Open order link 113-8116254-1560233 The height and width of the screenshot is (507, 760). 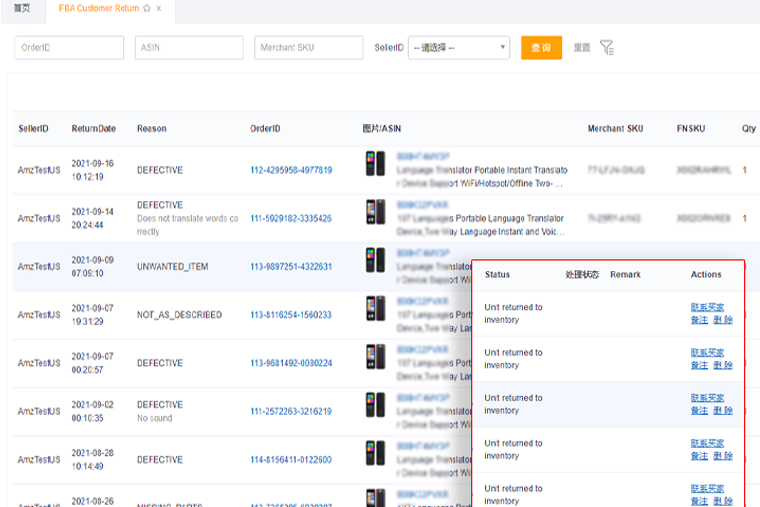(x=291, y=315)
